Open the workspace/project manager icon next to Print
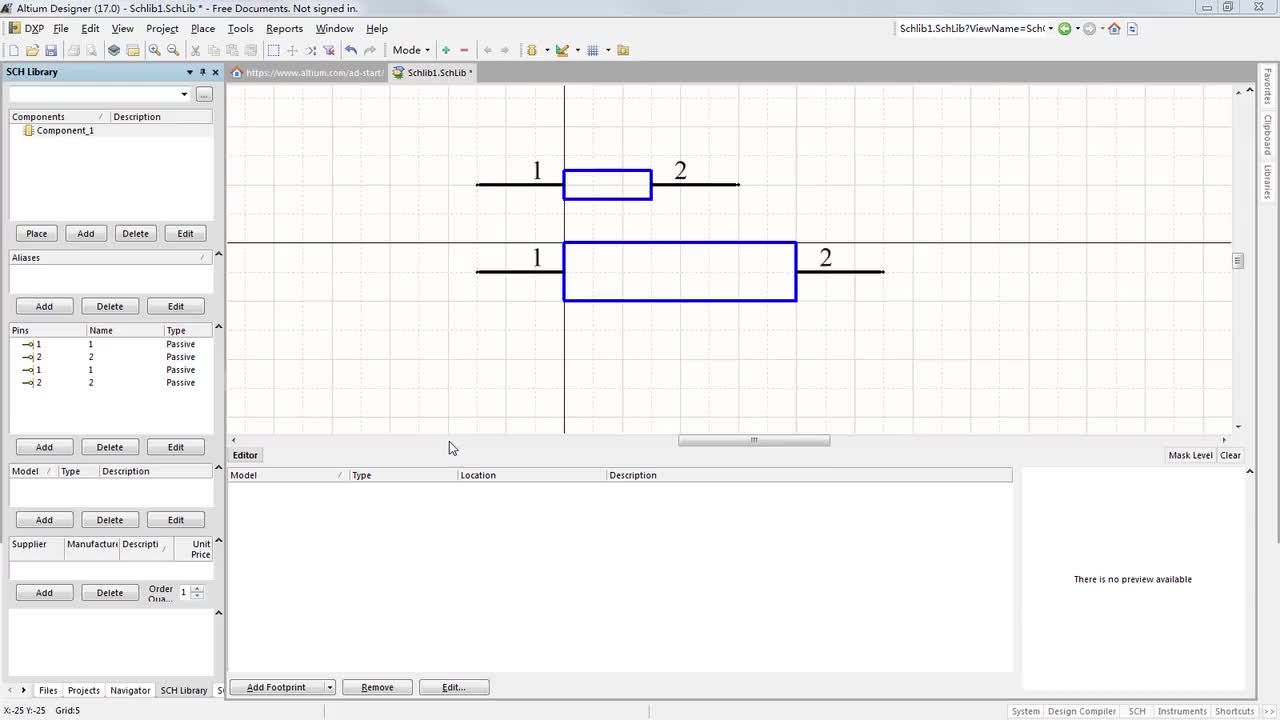This screenshot has width=1280, height=720. tap(133, 50)
